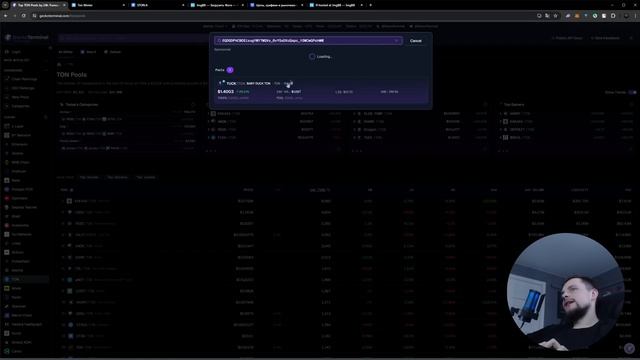Clear the search field with the X icon

point(396,41)
